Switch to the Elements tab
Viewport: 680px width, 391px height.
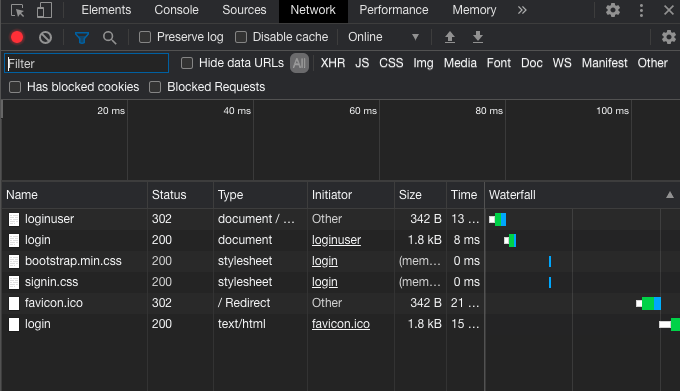coord(106,10)
